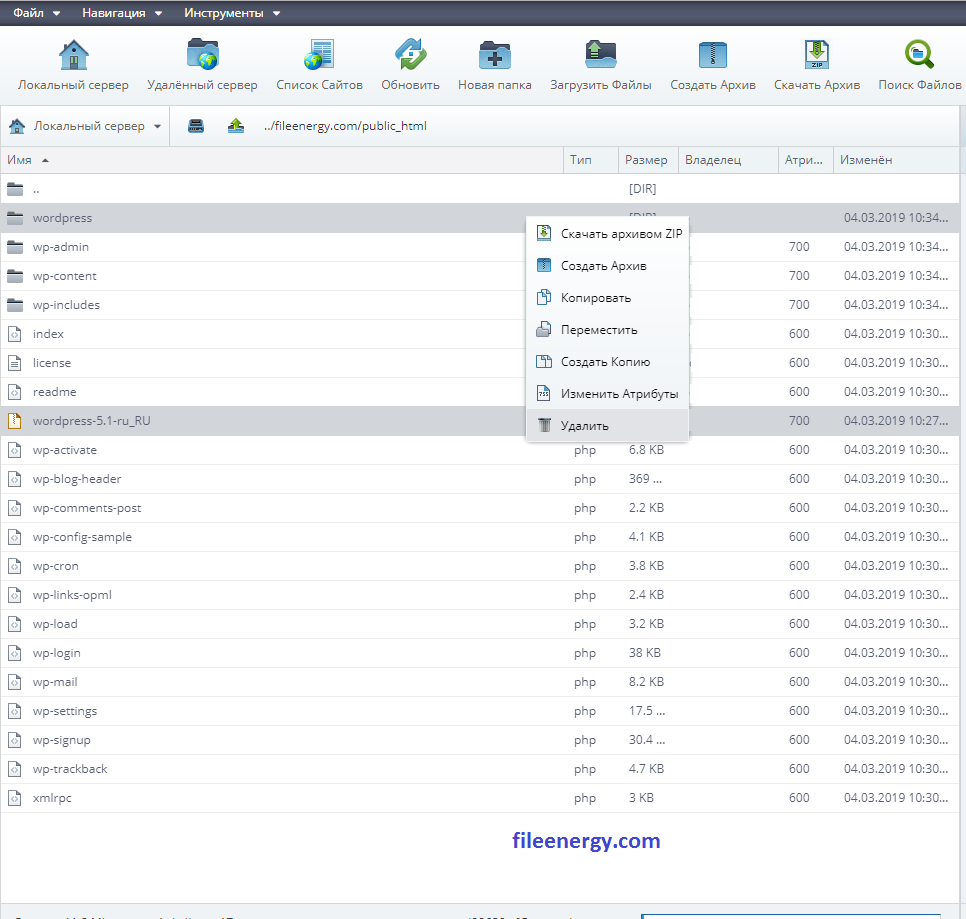Select wp-links-opml file name
Viewport: 966px width, 919px height.
pos(72,595)
